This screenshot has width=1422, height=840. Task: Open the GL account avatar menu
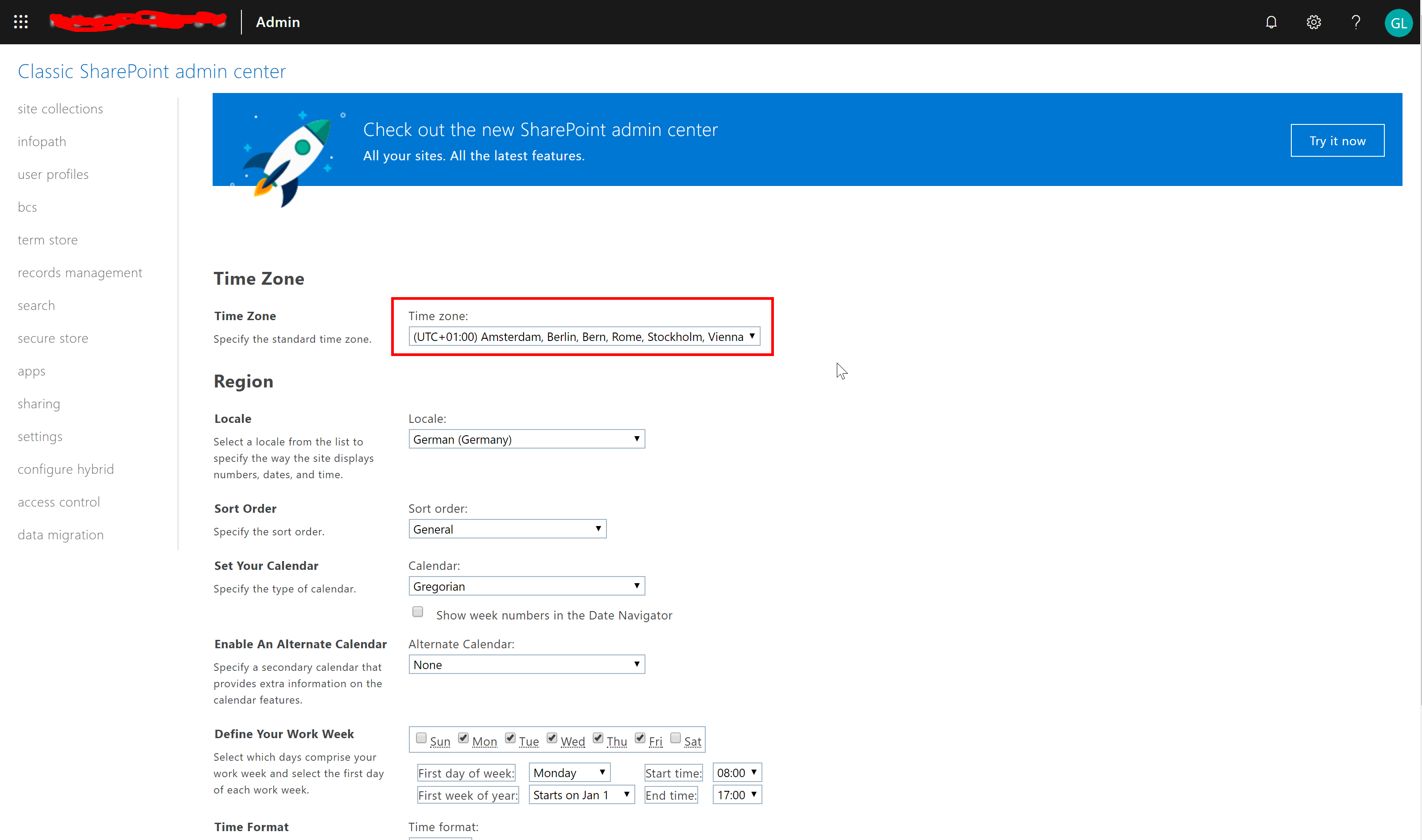pyautogui.click(x=1399, y=23)
